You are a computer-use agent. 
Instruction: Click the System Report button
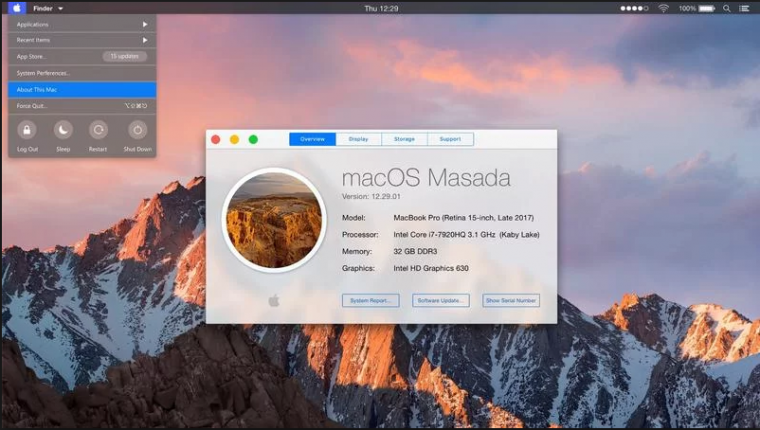tap(371, 300)
